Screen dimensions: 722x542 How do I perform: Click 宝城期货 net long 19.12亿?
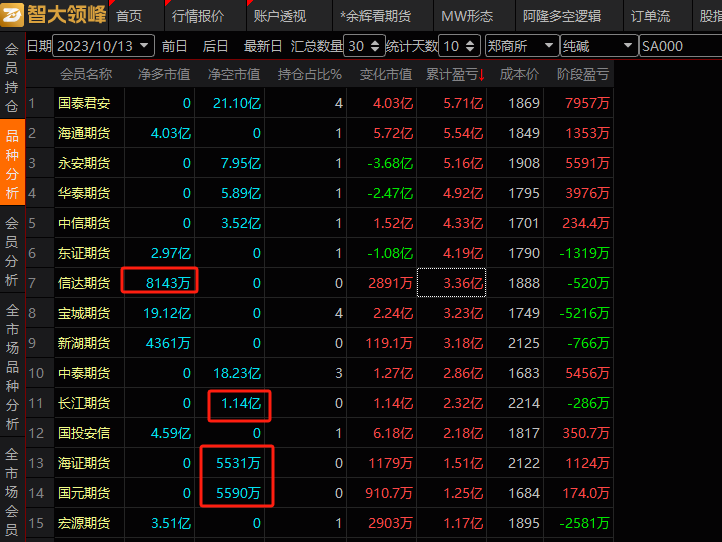pos(167,313)
